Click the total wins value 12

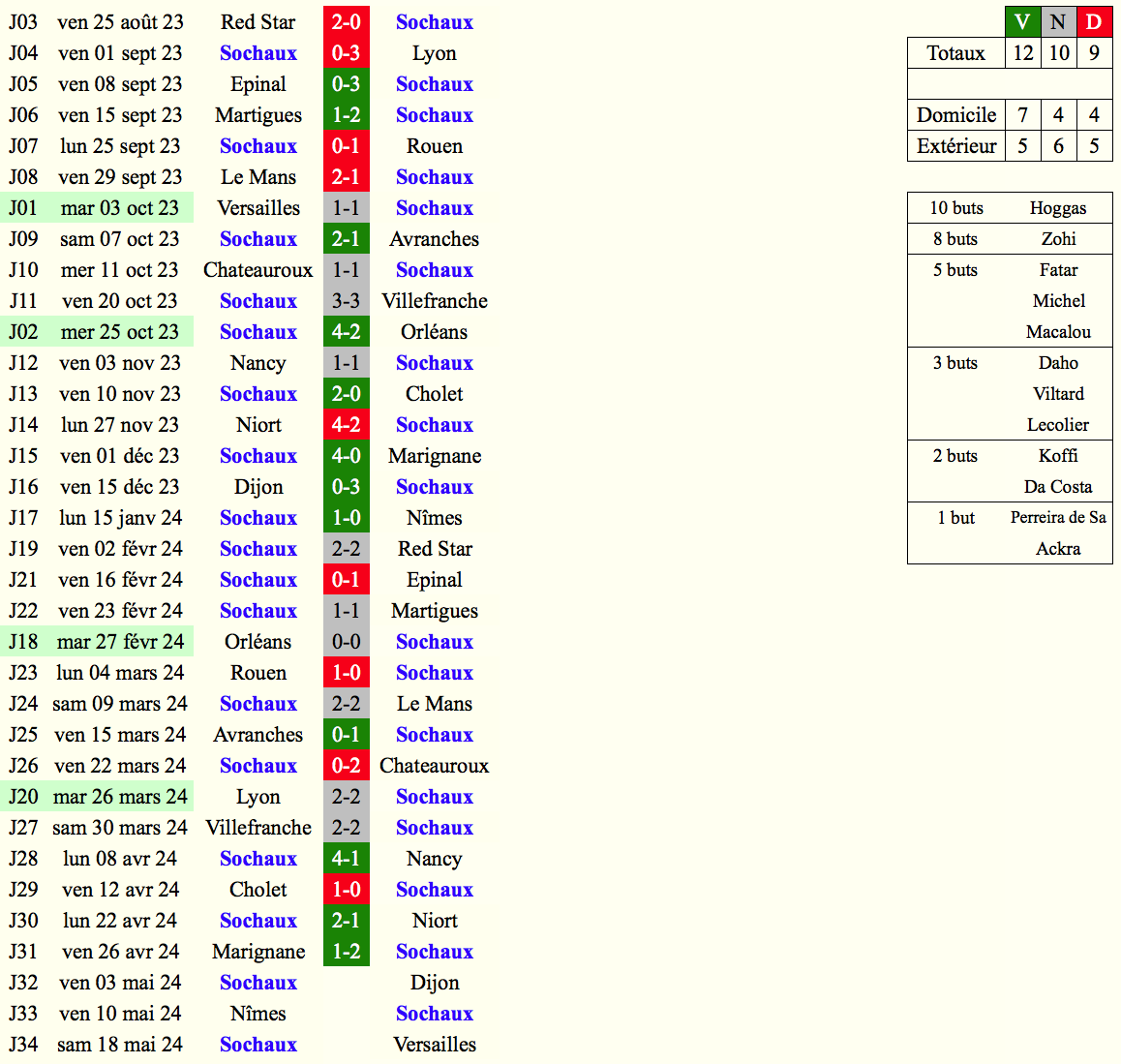point(1023,53)
